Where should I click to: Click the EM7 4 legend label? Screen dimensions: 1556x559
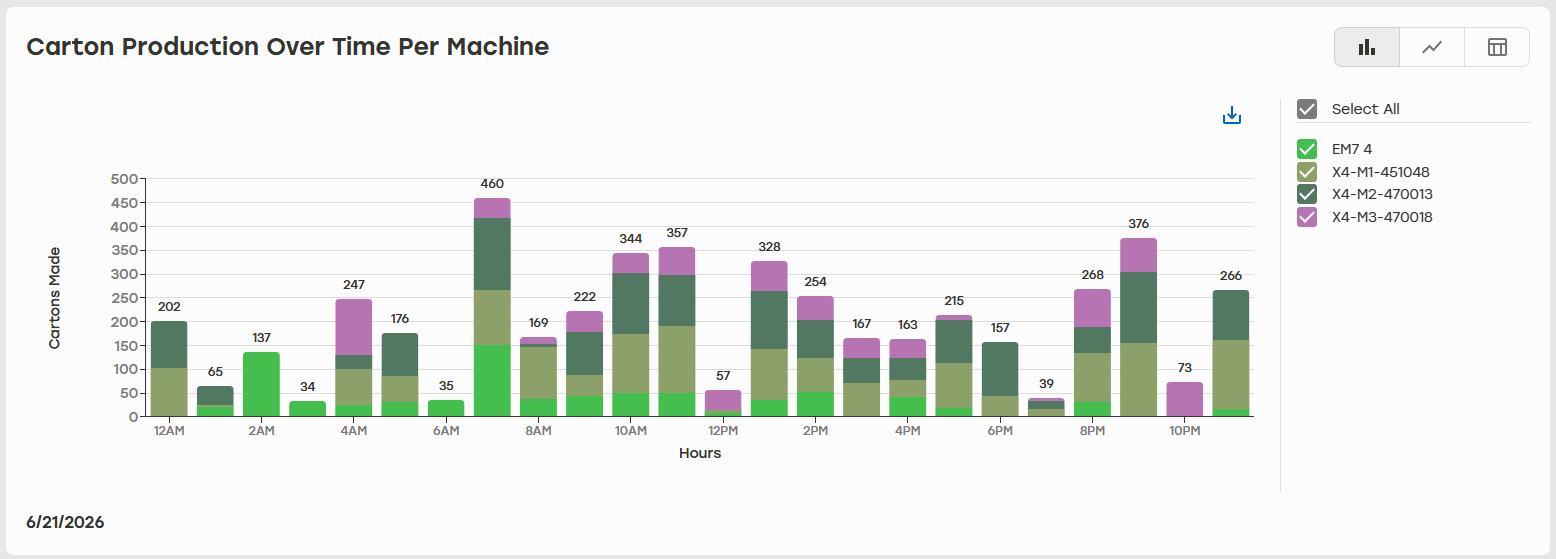[x=1352, y=149]
